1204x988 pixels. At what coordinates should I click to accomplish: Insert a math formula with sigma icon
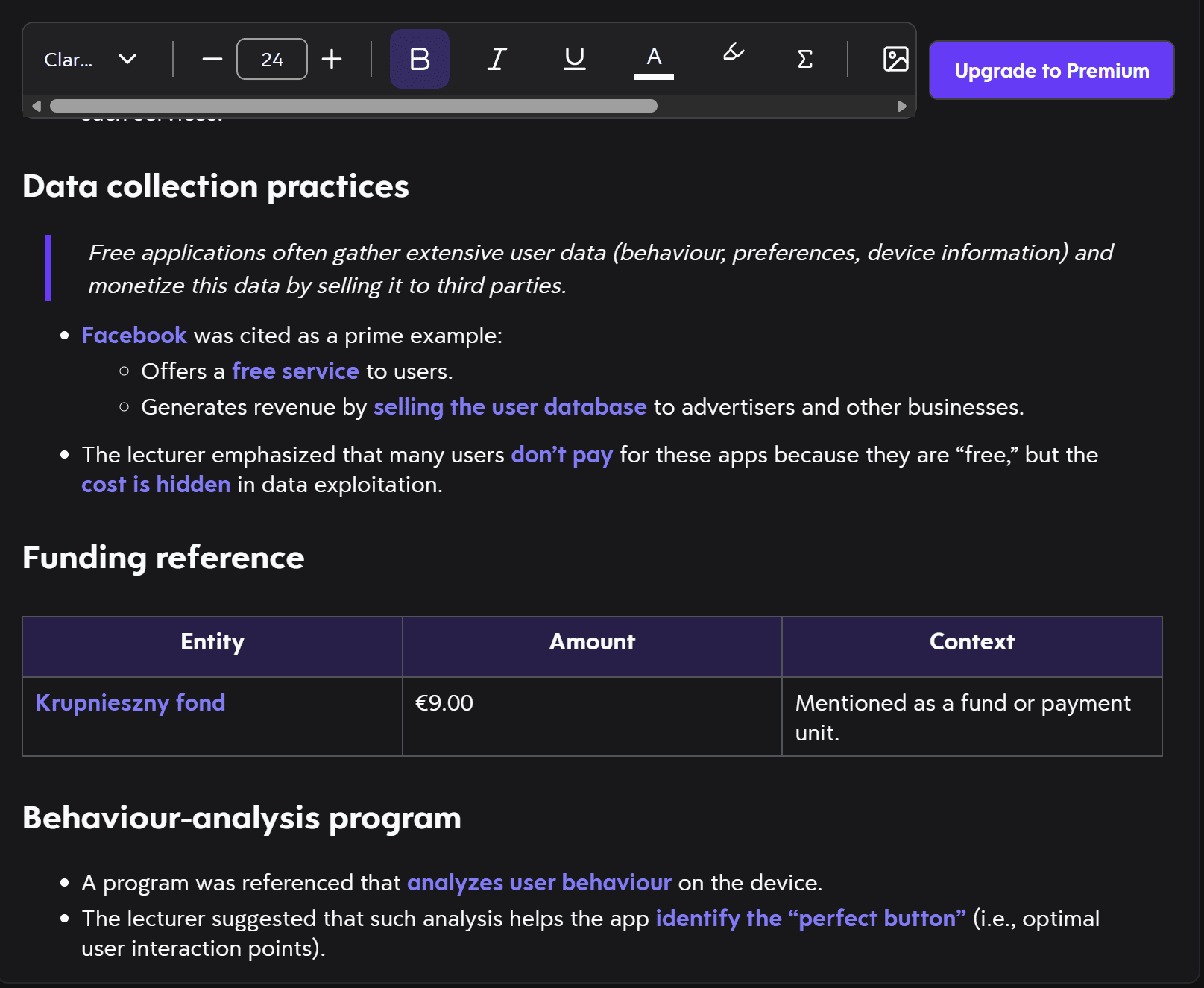pyautogui.click(x=804, y=59)
